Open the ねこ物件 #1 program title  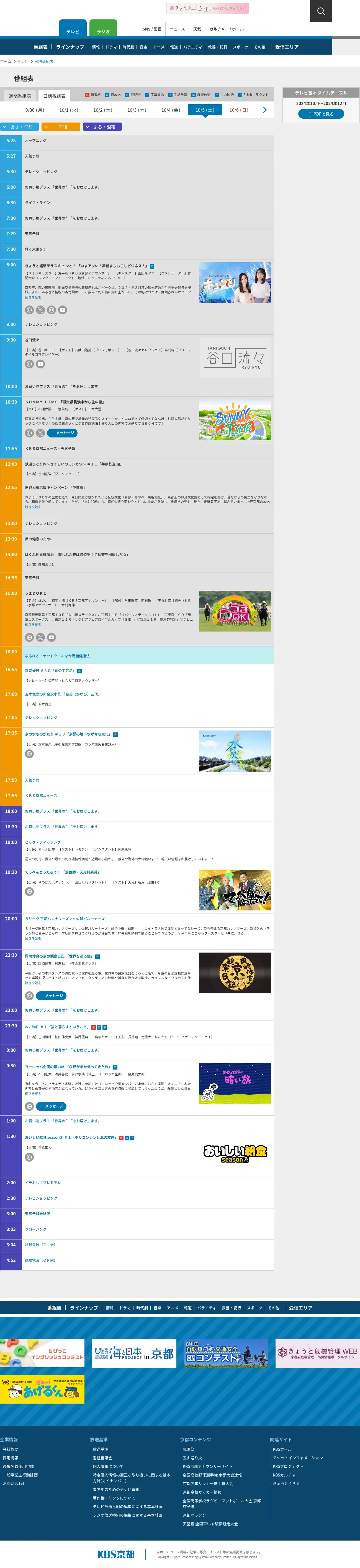click(57, 1026)
